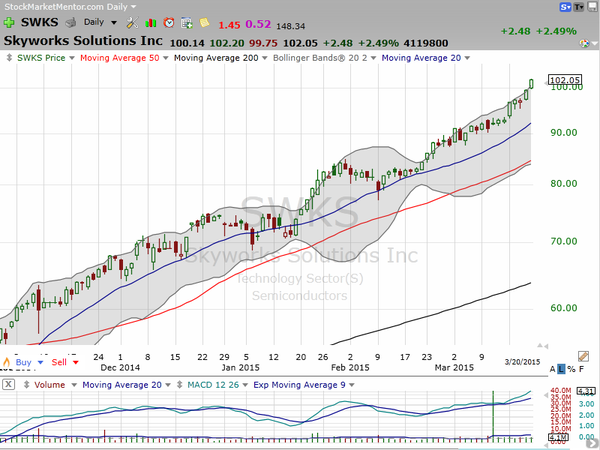
Task: Click the 4.1M volume value label
Action: tap(558, 437)
